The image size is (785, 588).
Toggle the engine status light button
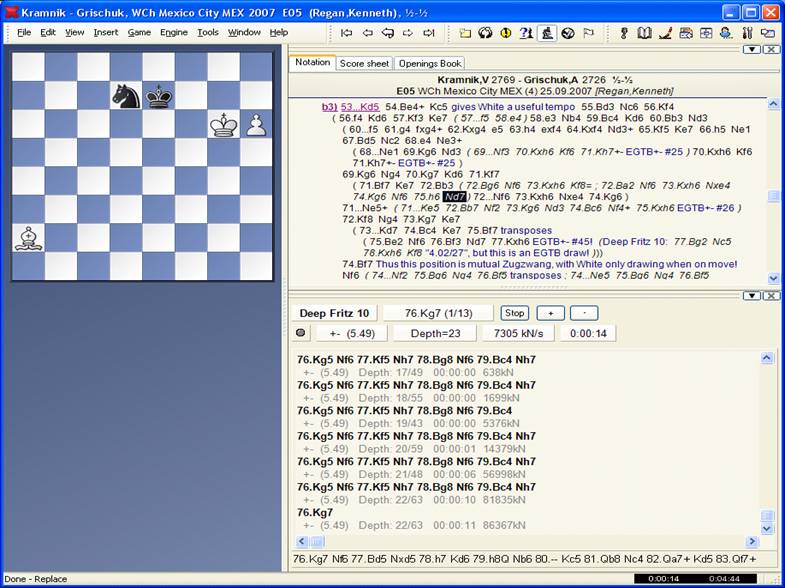pos(301,334)
